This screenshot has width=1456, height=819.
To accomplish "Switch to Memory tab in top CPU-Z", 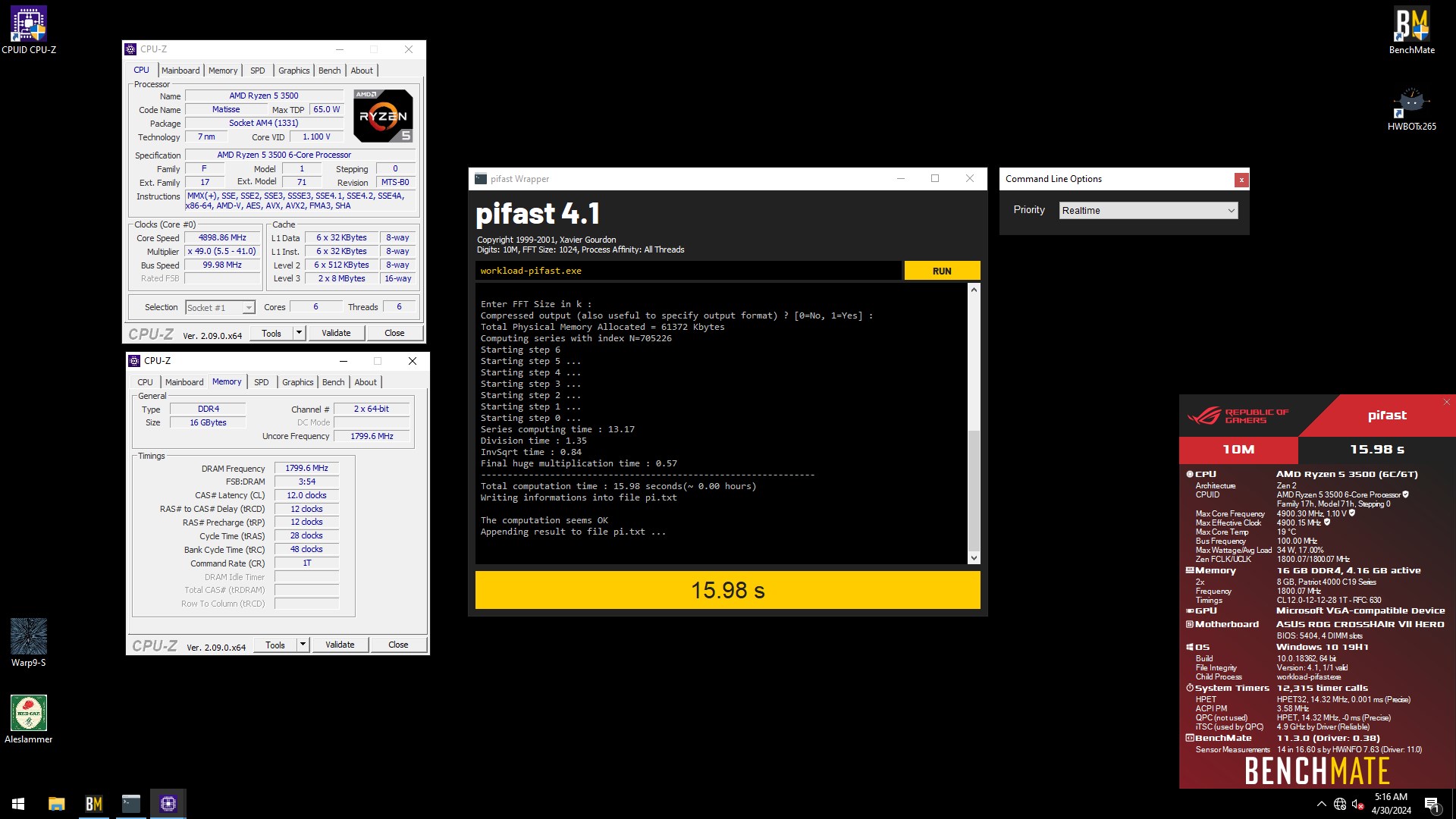I will (x=223, y=71).
